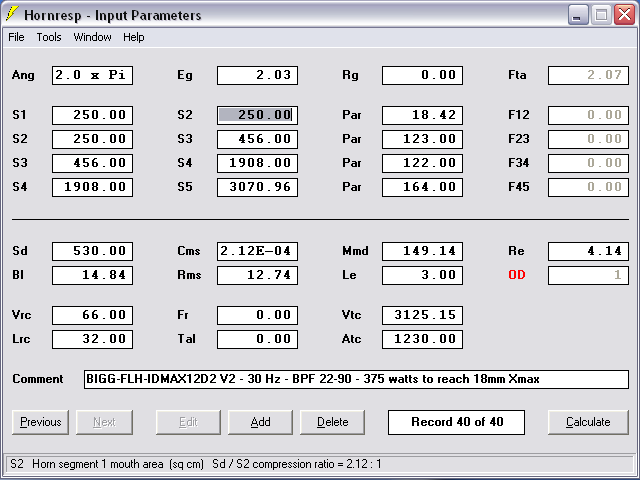Click the OD field showing 1
The image size is (640, 480).
pos(588,276)
